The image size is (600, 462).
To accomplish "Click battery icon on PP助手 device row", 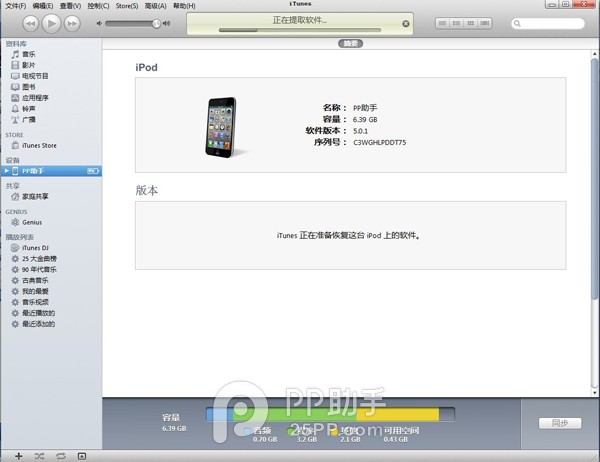I will [93, 171].
